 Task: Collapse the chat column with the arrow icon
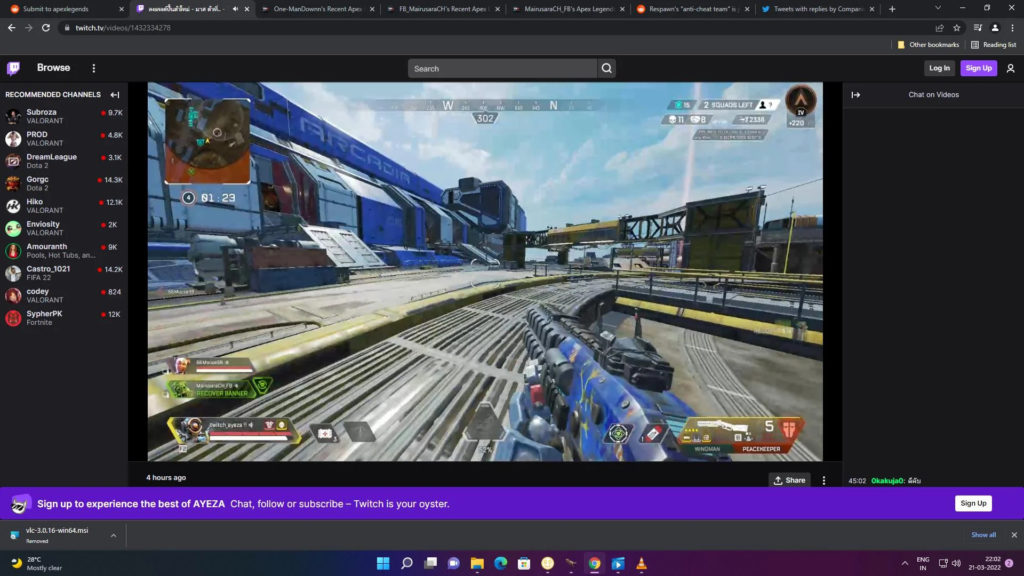pos(856,94)
